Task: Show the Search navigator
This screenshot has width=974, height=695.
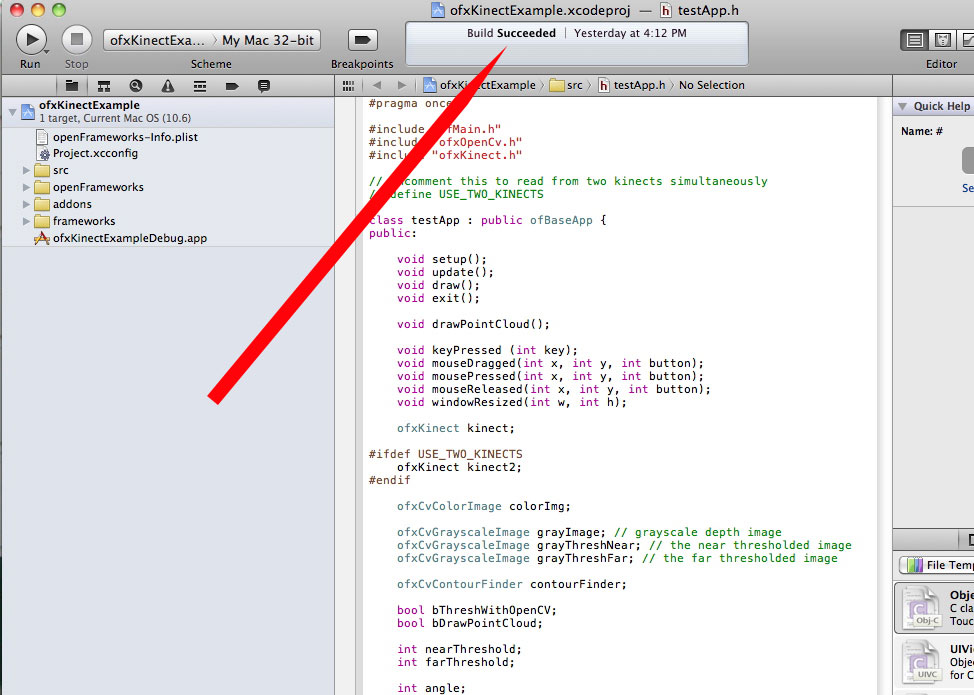Action: [135, 86]
